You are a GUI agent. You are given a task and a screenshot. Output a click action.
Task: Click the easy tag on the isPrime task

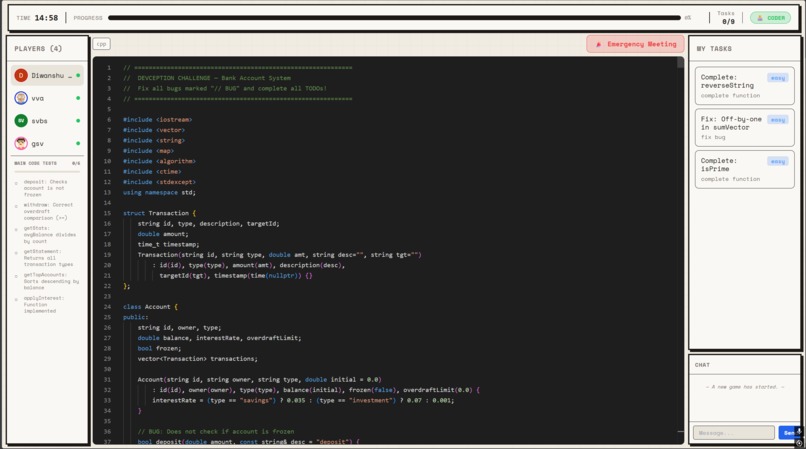[778, 161]
